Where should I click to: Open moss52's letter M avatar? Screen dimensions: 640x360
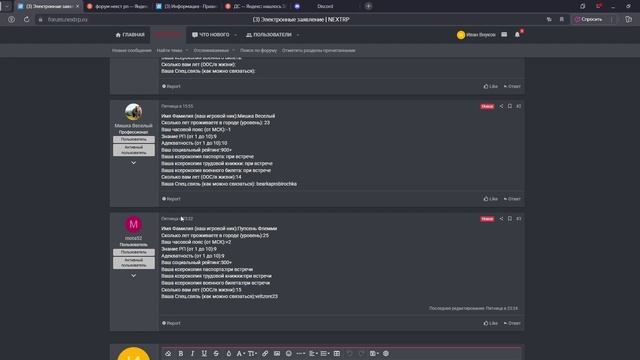pos(133,224)
